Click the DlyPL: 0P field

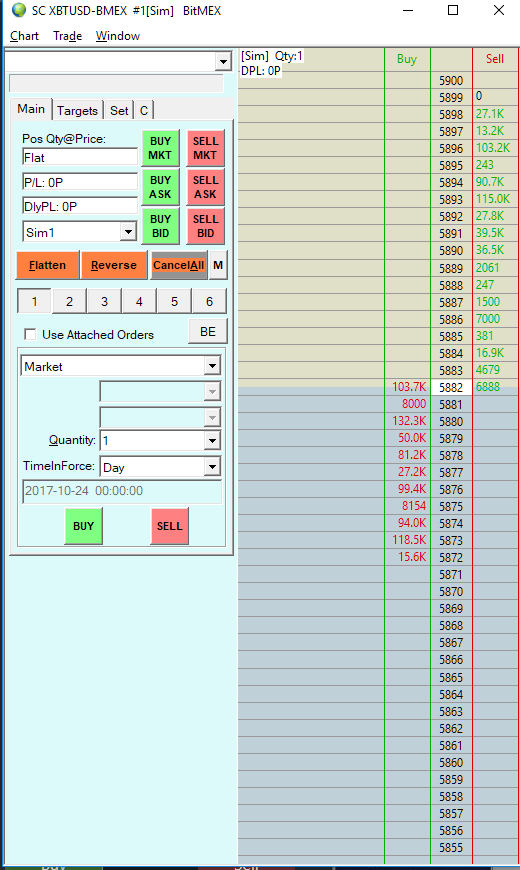pos(80,206)
